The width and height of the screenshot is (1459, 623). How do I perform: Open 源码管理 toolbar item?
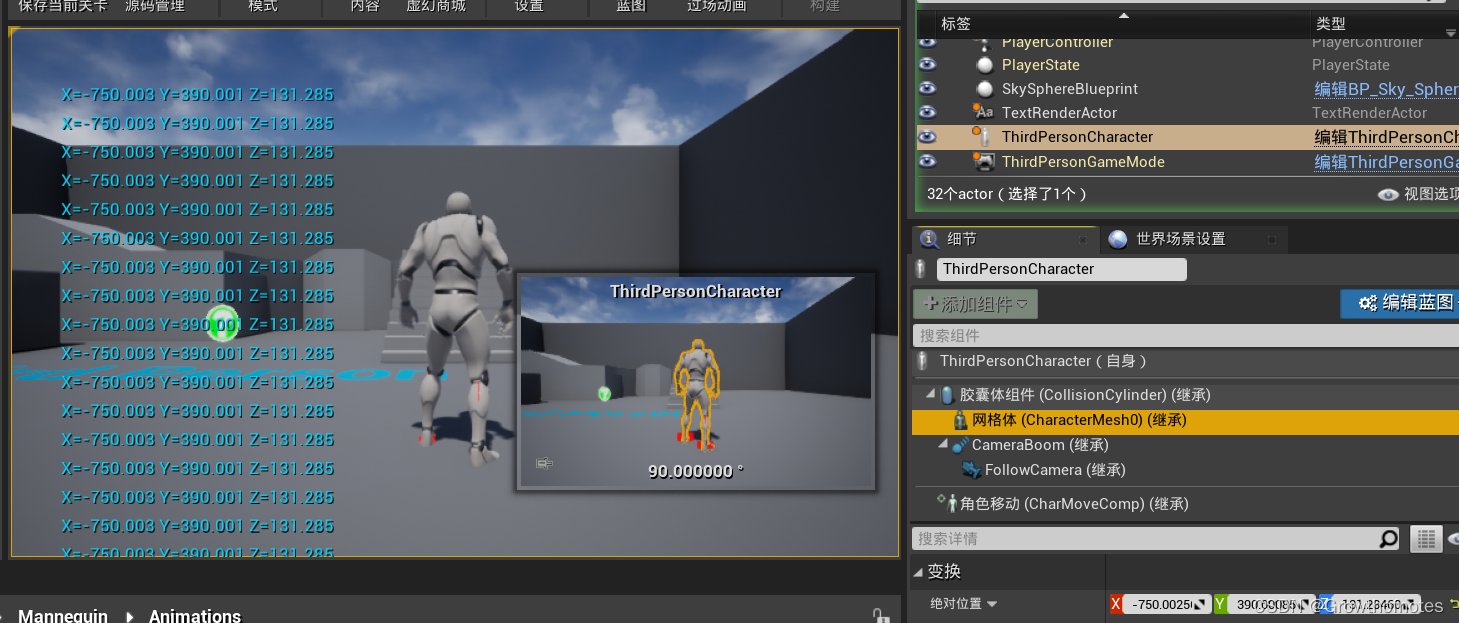(x=155, y=6)
